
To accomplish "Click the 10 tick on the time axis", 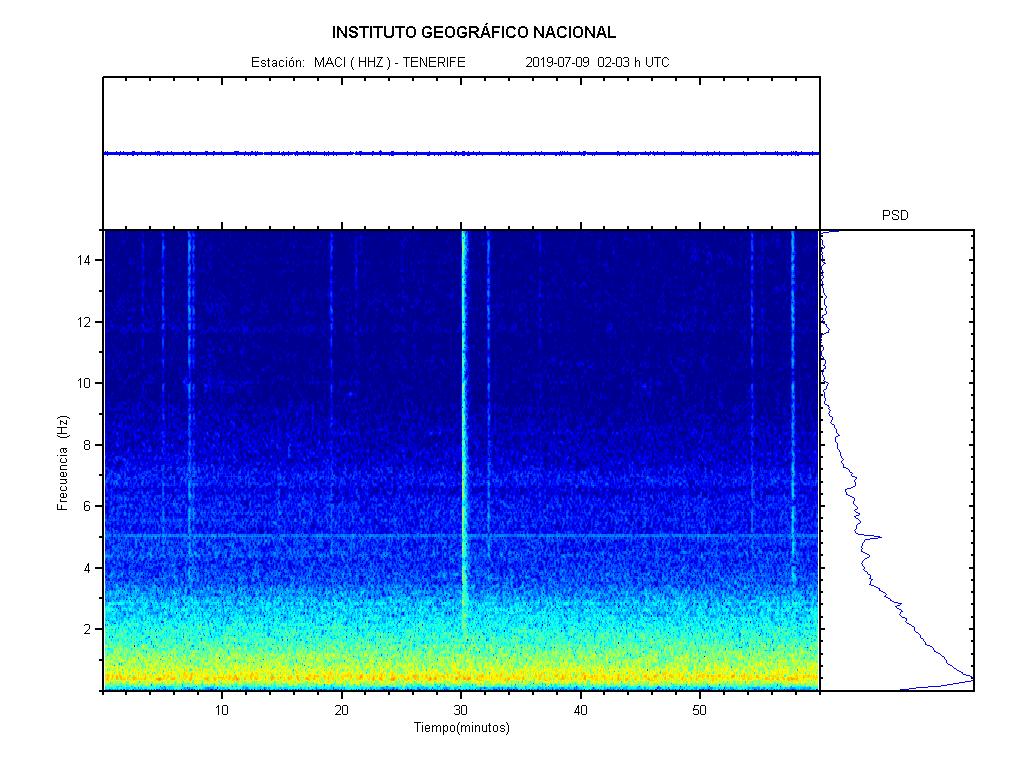I will 222,710.
